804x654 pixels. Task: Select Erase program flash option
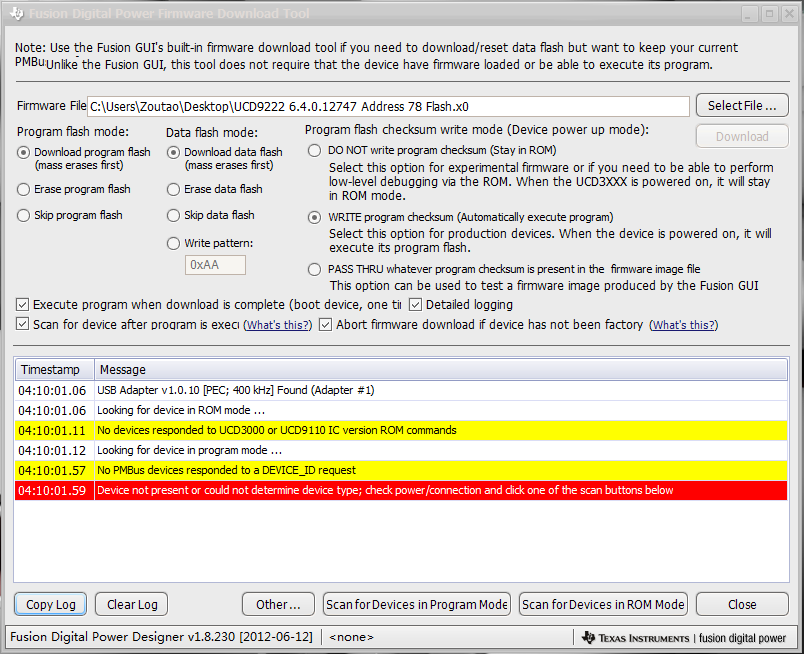coord(23,189)
